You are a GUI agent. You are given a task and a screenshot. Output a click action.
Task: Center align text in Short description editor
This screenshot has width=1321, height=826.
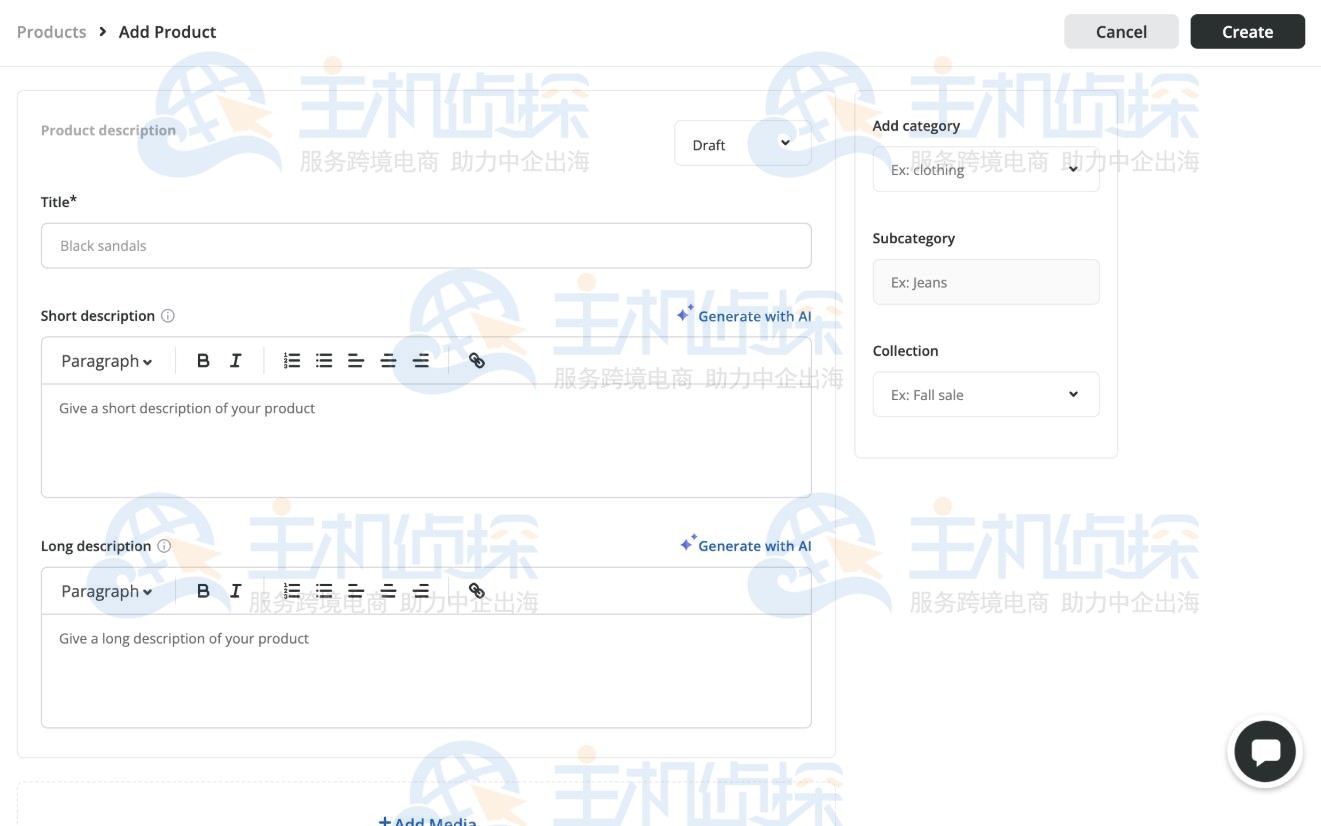388,361
